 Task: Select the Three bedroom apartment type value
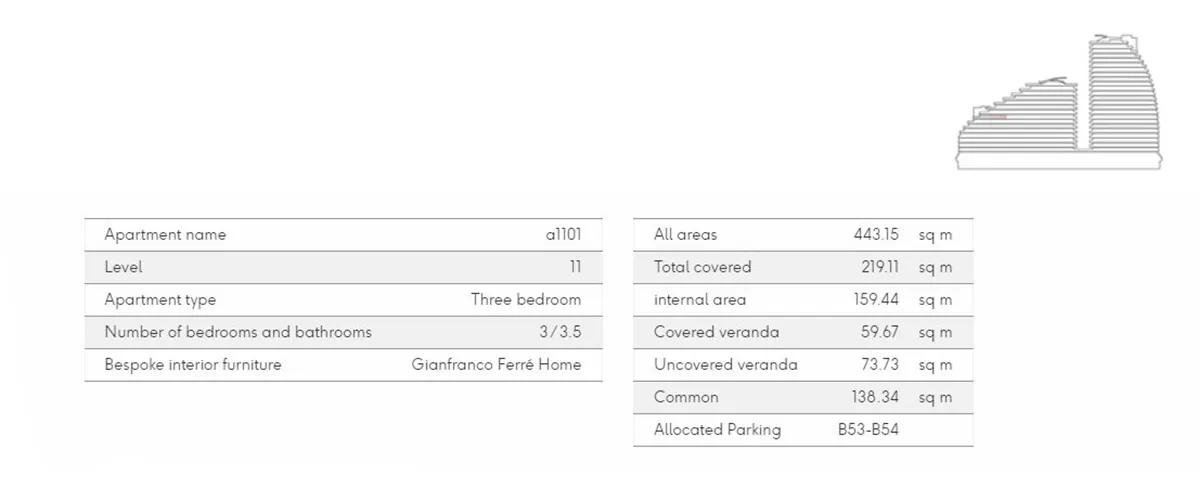[x=526, y=300]
